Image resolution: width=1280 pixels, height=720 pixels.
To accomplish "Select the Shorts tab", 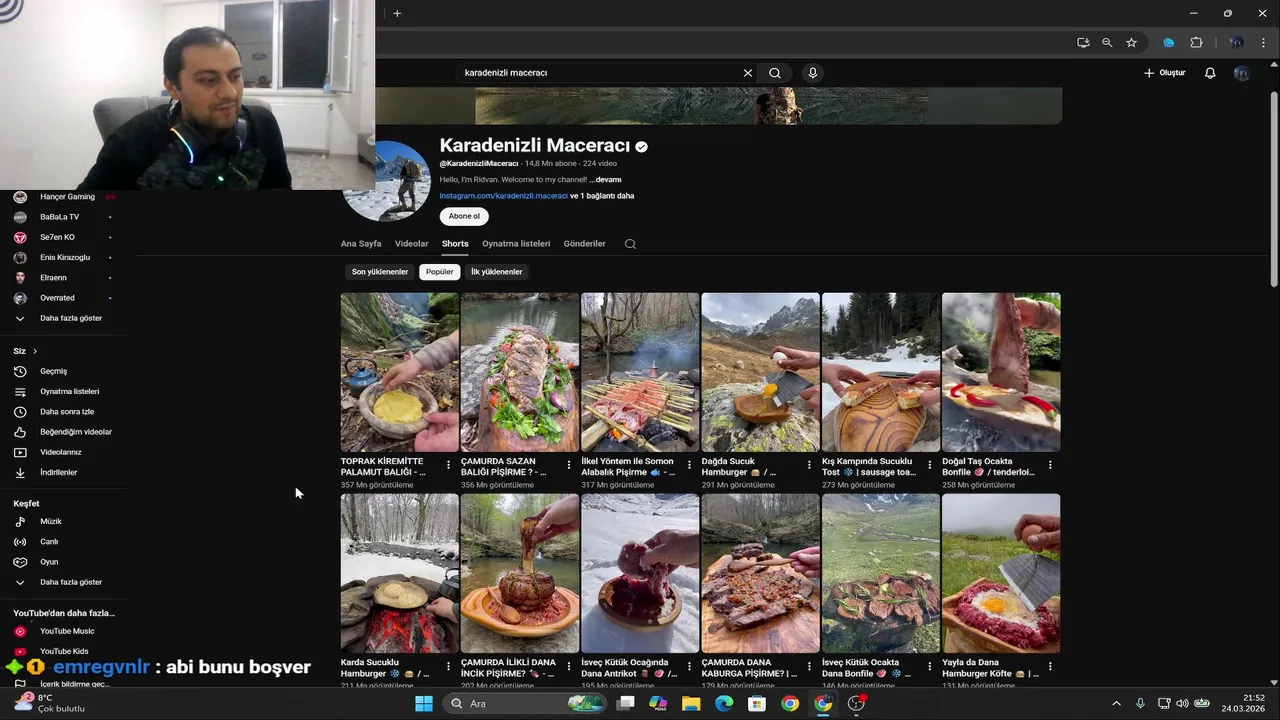I will [455, 244].
